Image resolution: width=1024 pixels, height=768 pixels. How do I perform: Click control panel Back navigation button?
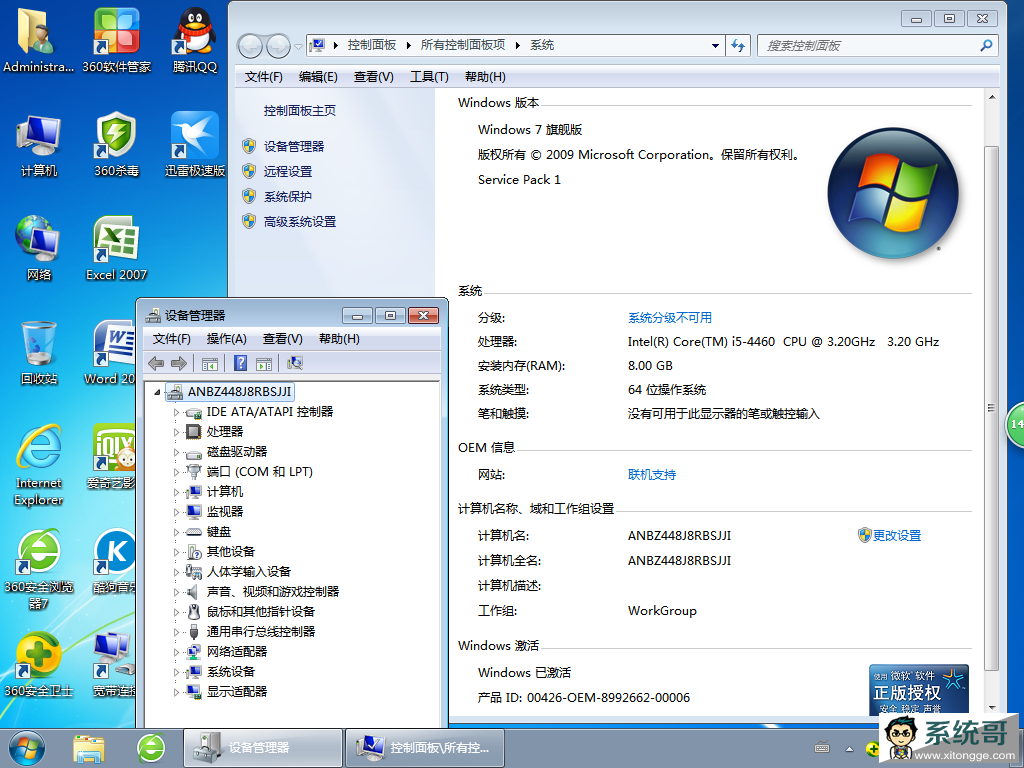coord(250,46)
